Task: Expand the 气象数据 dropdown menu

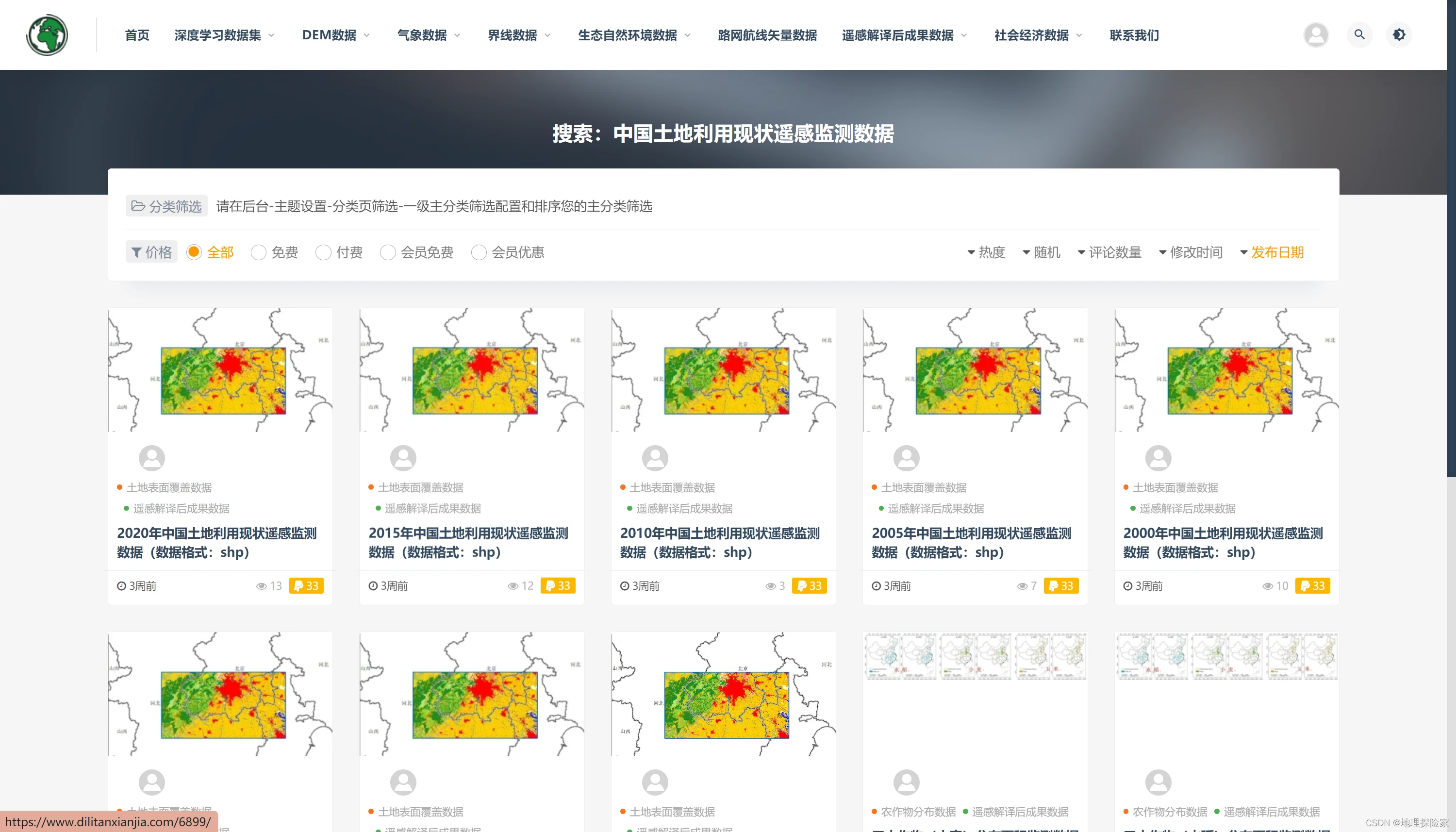Action: (429, 35)
